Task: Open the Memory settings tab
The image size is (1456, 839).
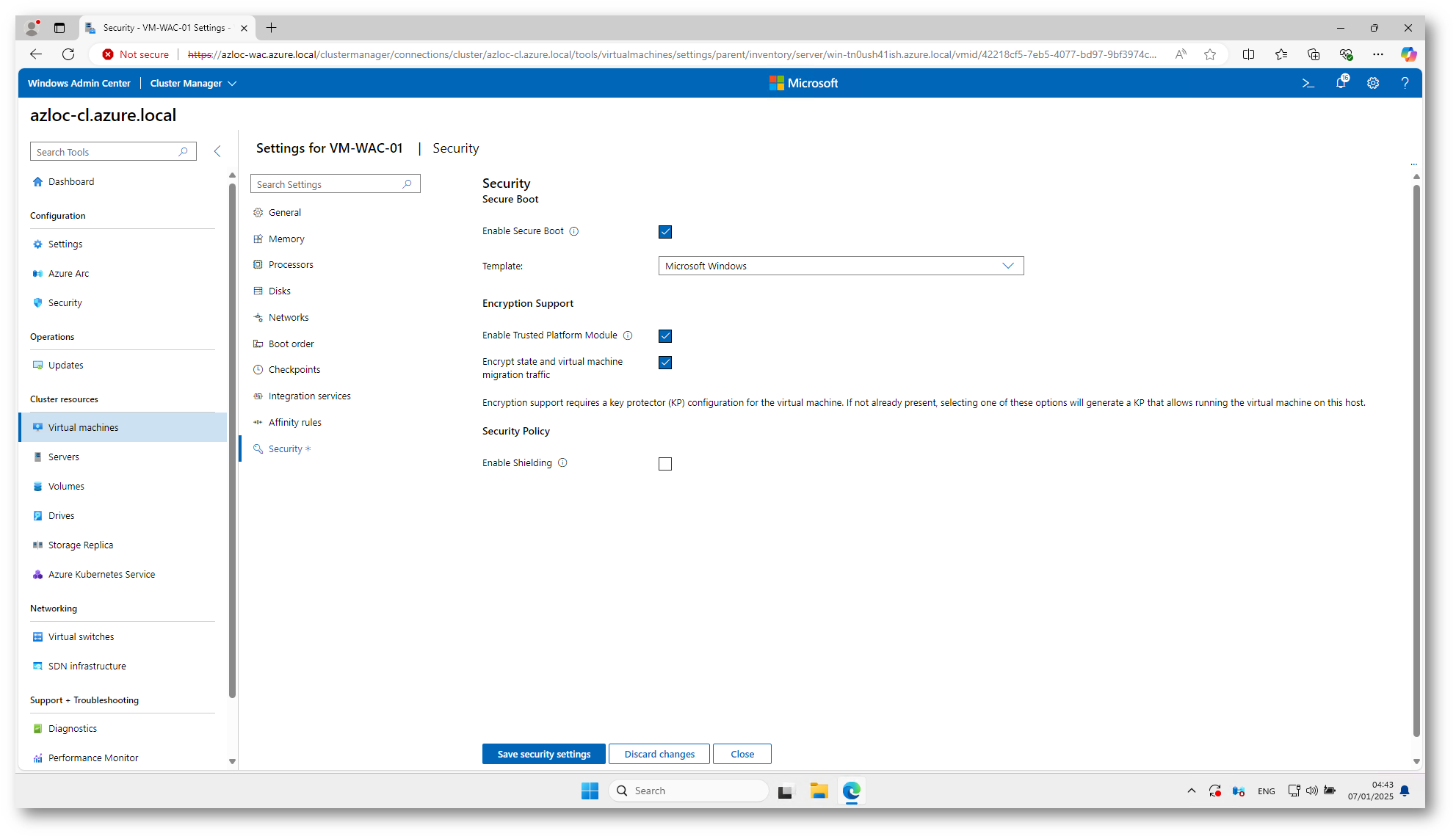Action: [286, 239]
